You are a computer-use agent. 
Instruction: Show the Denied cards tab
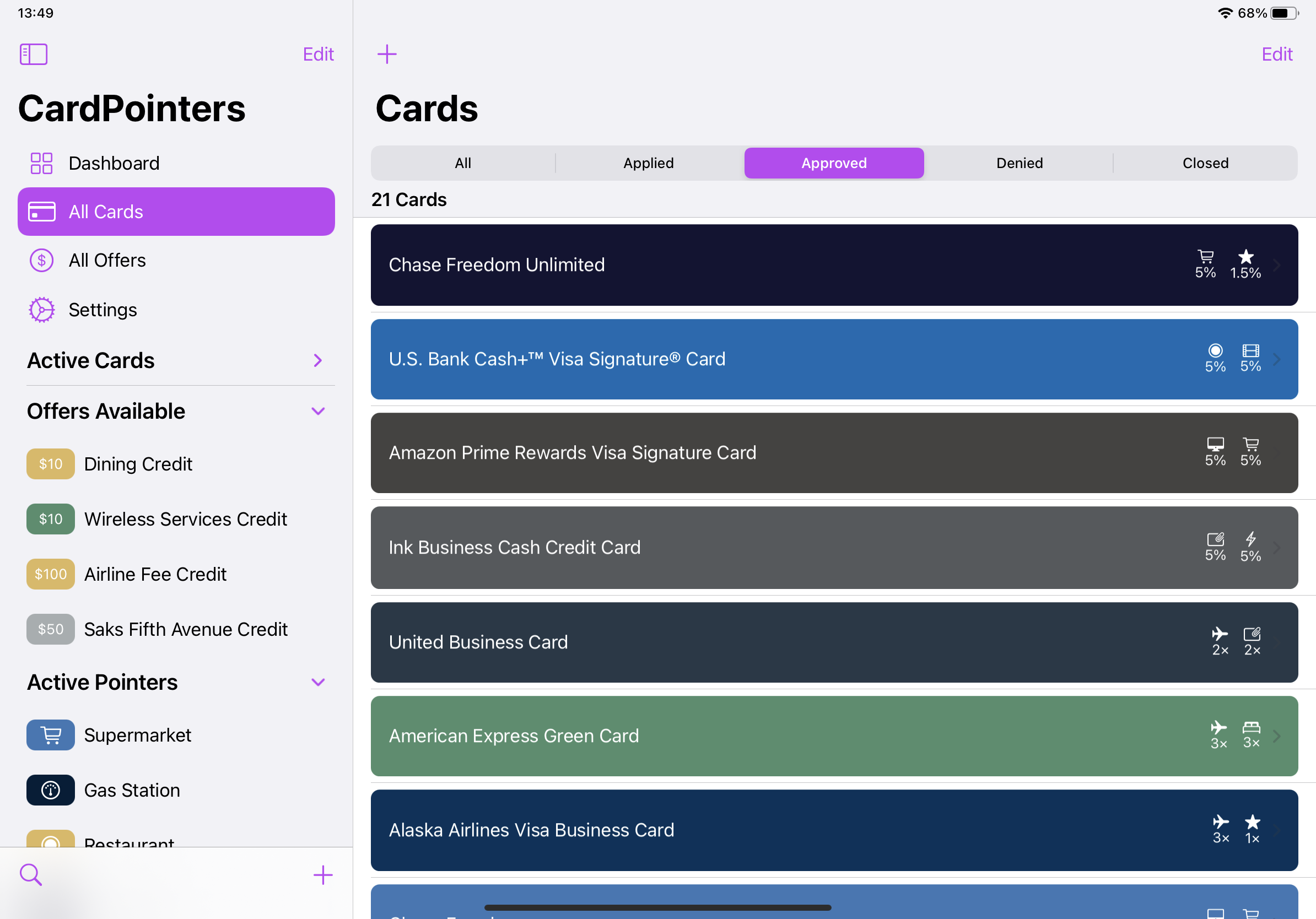click(x=1020, y=163)
